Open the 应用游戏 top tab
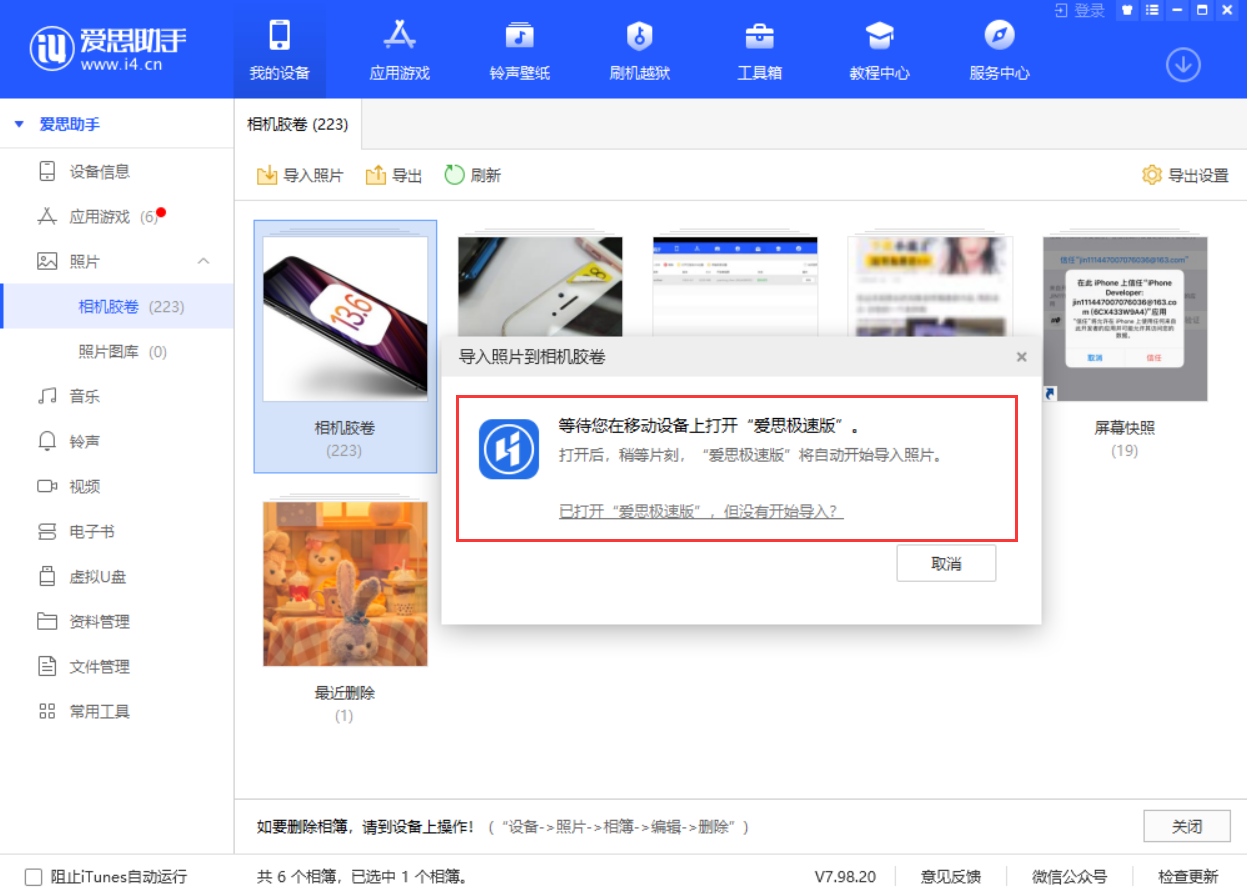This screenshot has height=895, width=1247. [400, 50]
